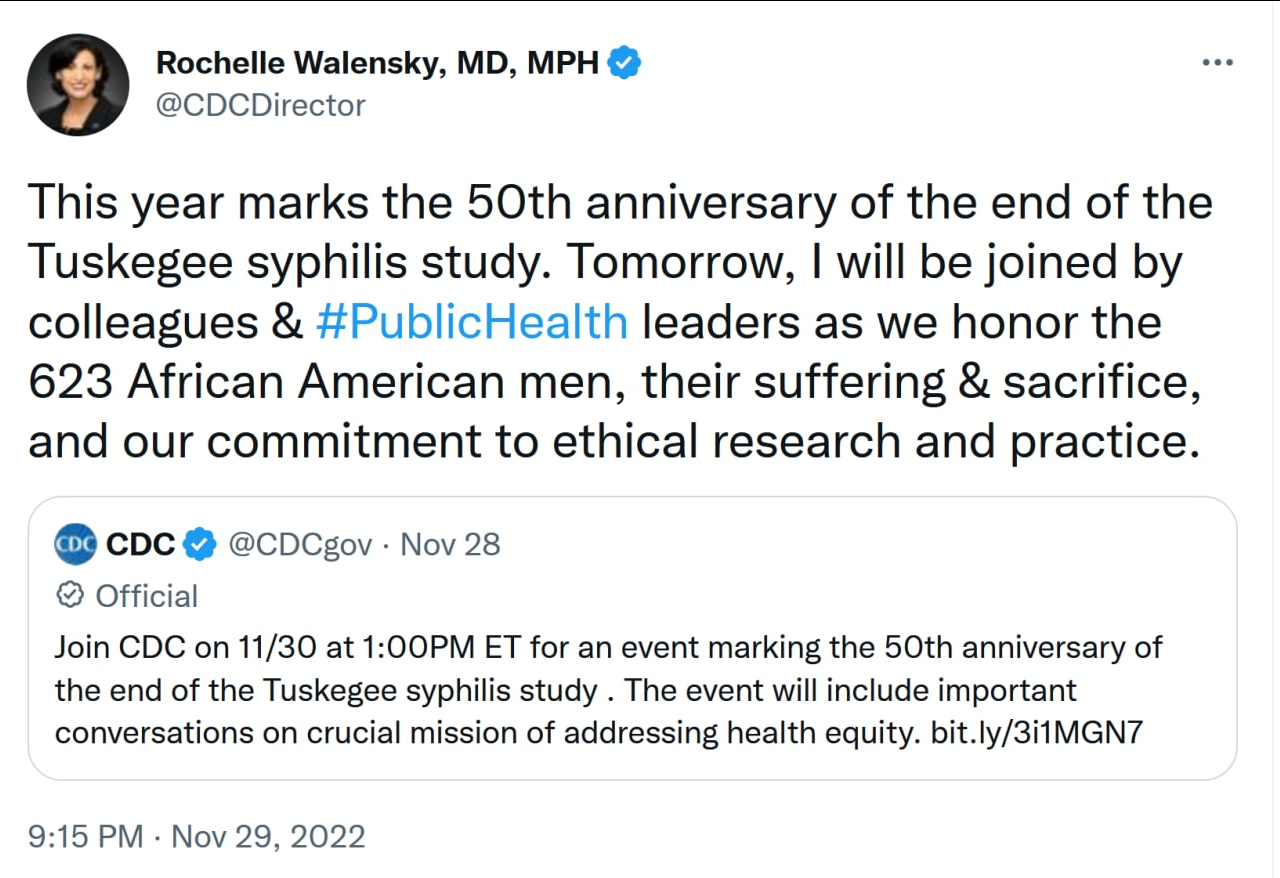Click the CDC account name in quoted tweet
The image size is (1280, 878).
(x=140, y=544)
